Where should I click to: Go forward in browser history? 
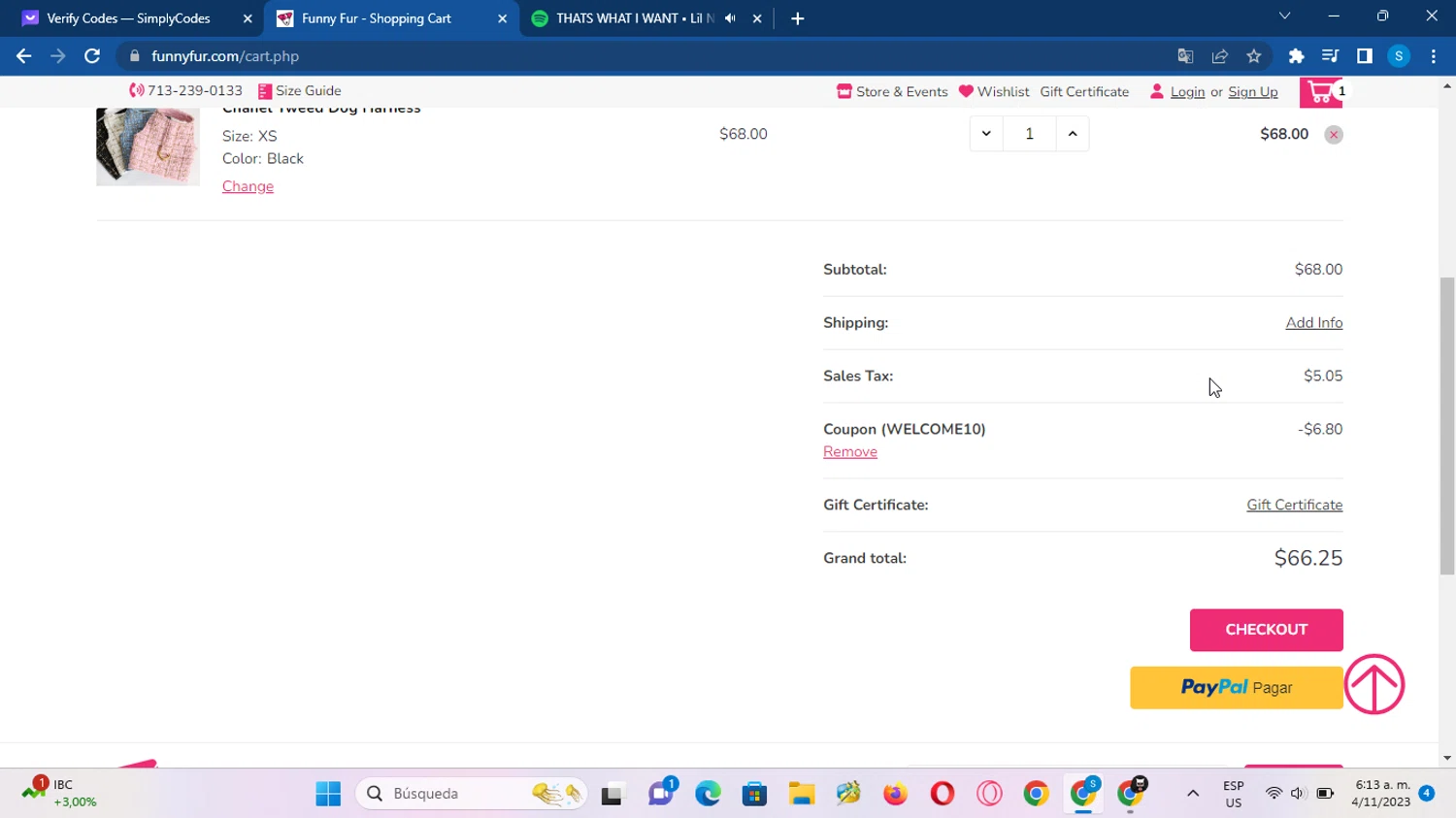point(58,56)
